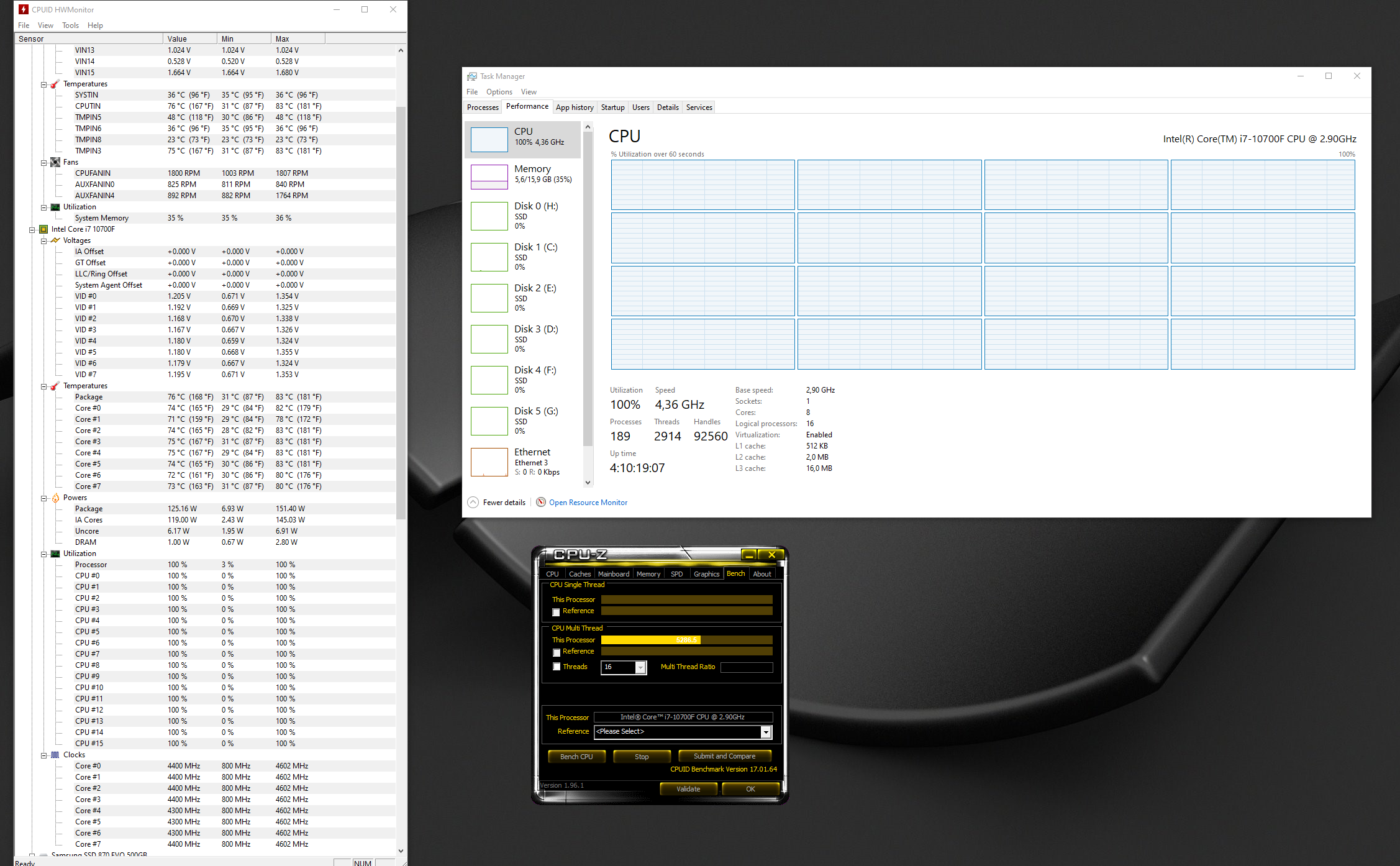This screenshot has width=1400, height=866.
Task: Click the Multi Thread Ratio field
Action: pos(747,667)
